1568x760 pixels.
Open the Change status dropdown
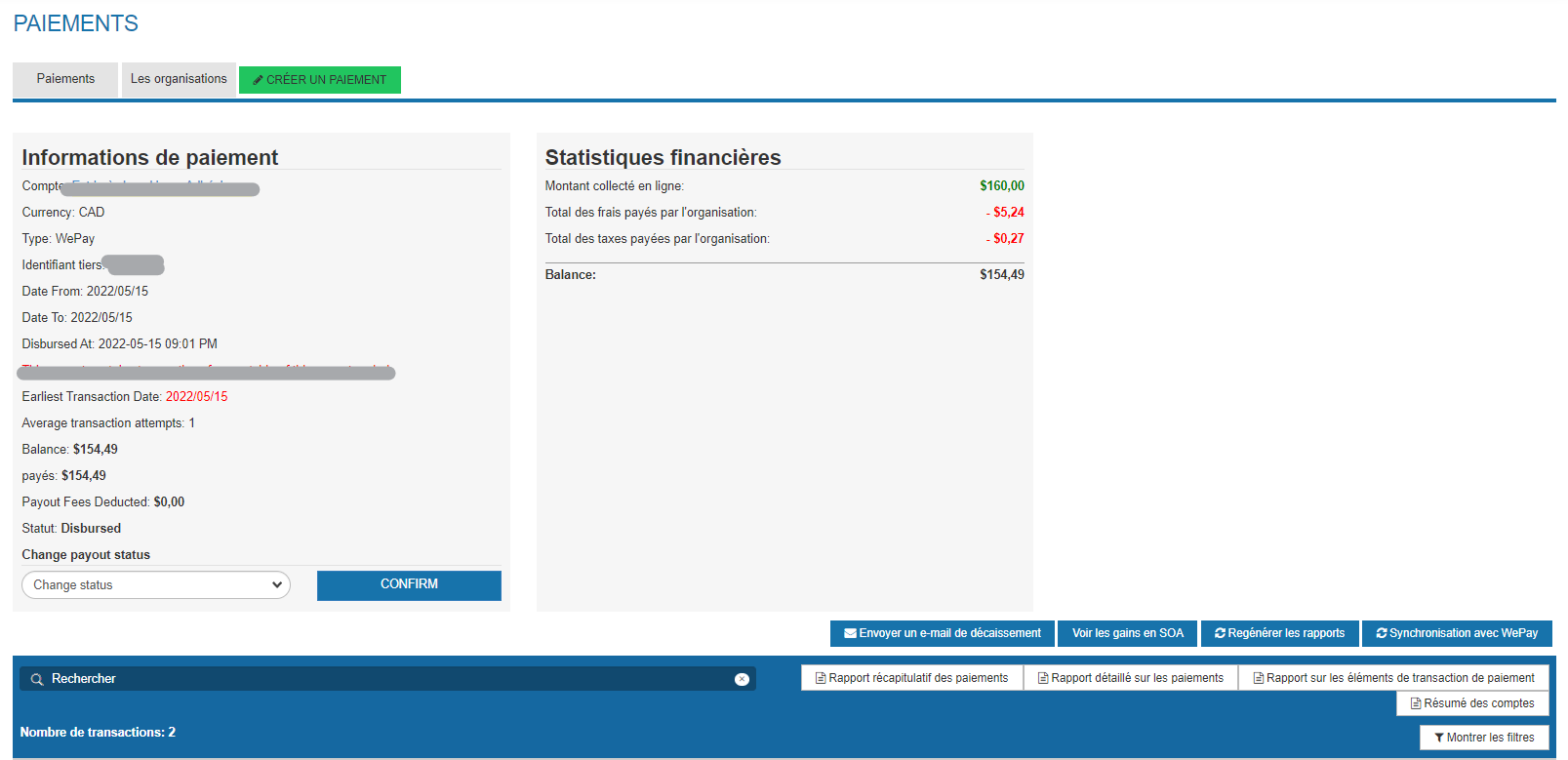tap(156, 585)
